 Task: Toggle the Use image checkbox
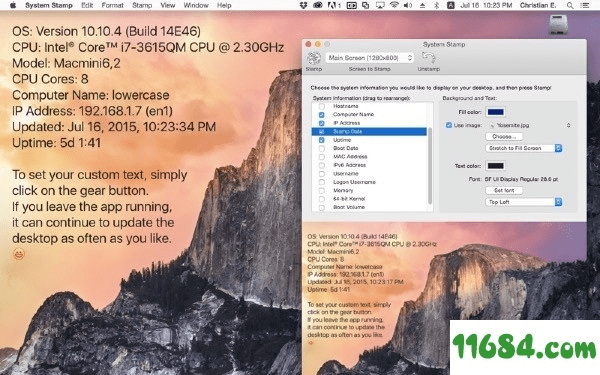449,125
